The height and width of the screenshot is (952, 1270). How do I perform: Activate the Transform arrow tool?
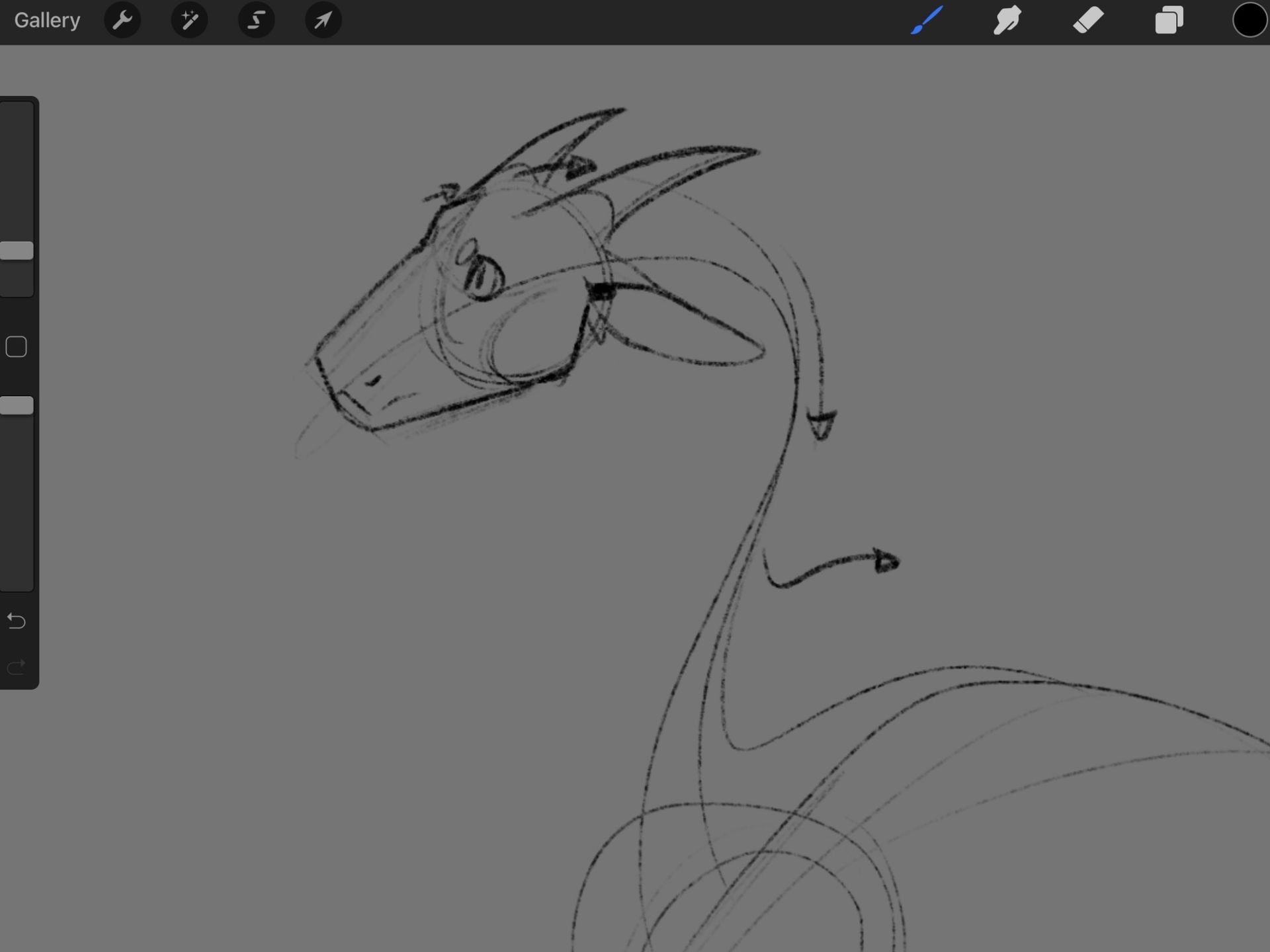323,20
